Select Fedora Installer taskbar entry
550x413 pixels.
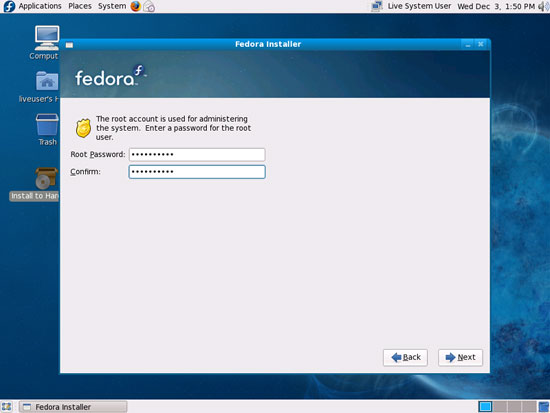(x=73, y=407)
